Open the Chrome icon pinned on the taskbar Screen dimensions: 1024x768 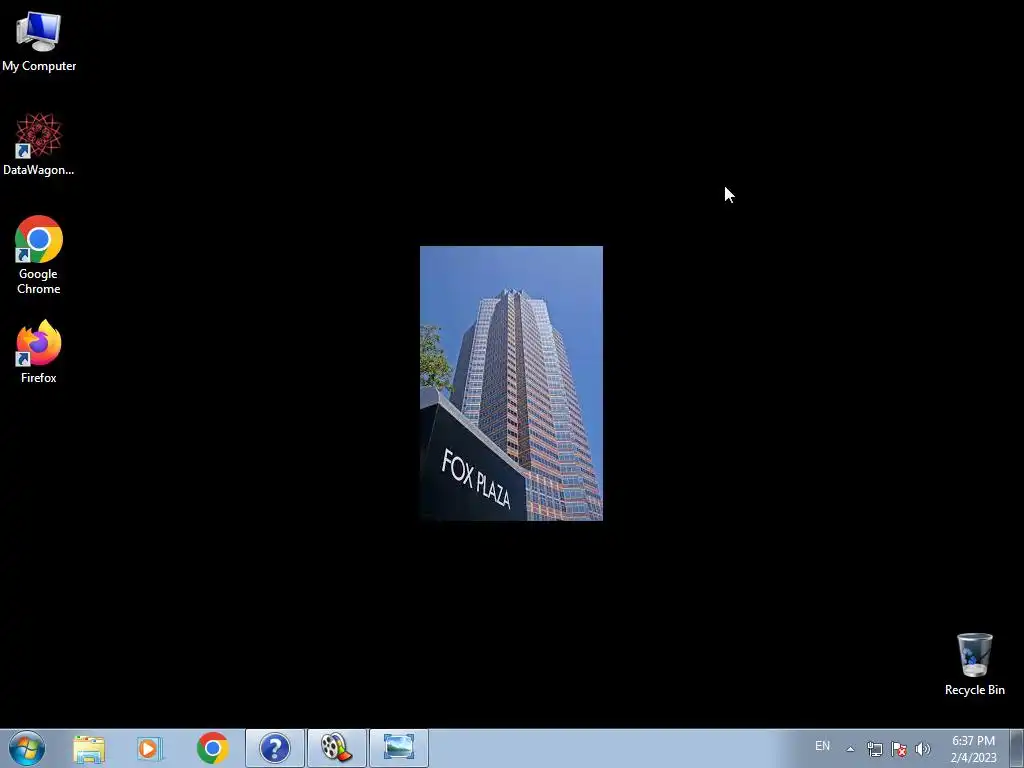point(212,748)
